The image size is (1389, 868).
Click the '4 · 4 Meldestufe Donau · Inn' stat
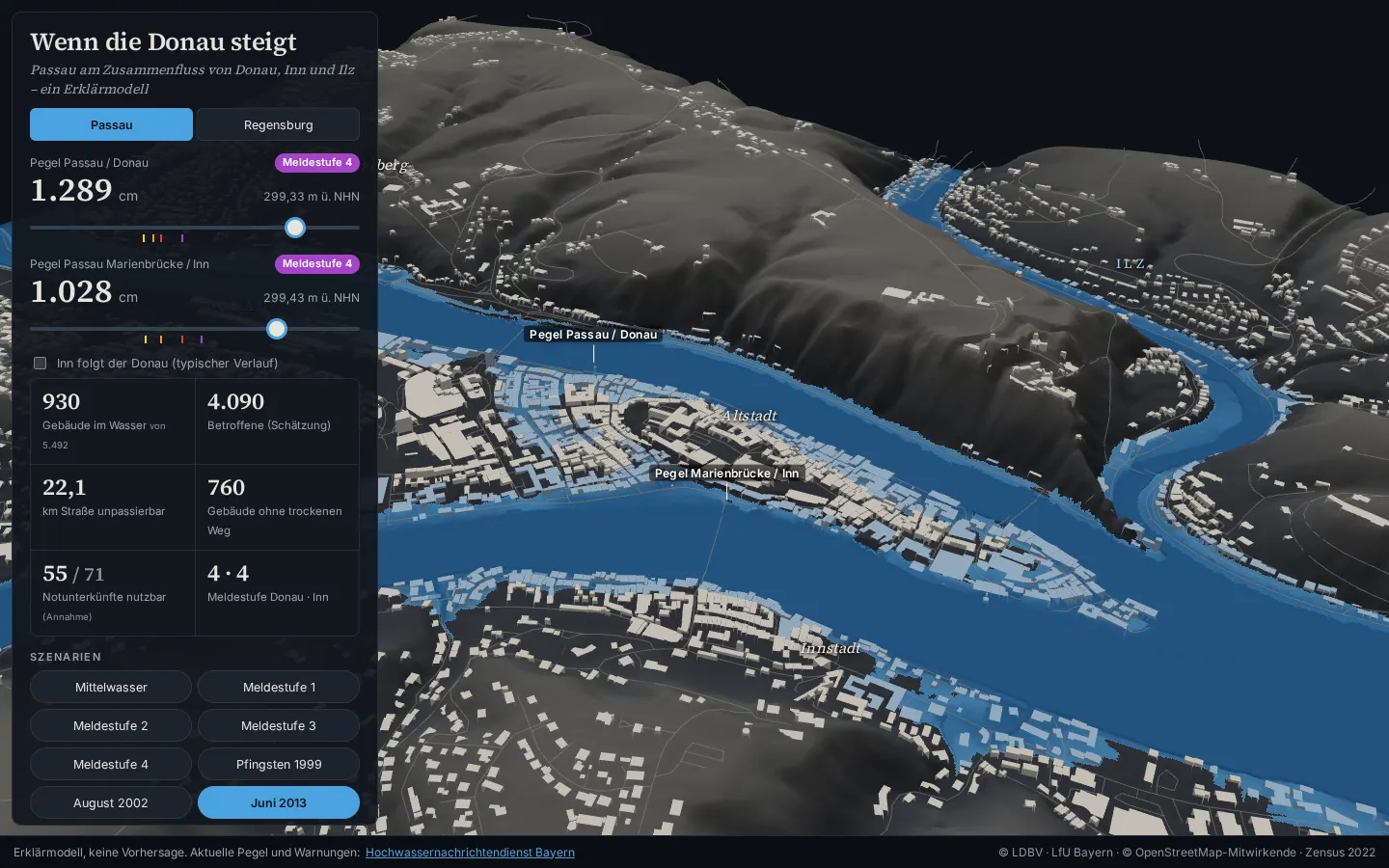tap(278, 593)
